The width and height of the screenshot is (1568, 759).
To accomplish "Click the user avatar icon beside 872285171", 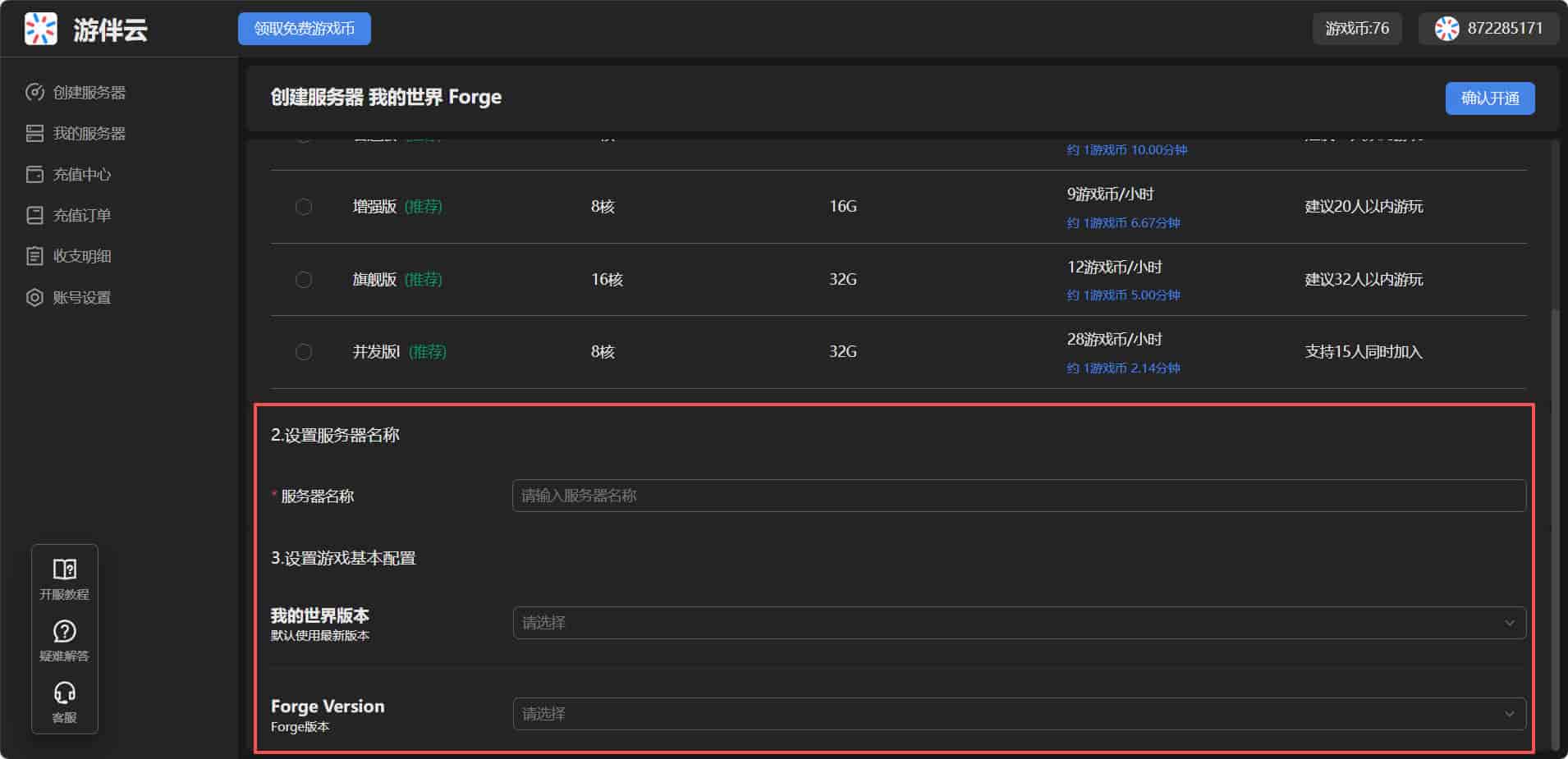I will (x=1447, y=29).
